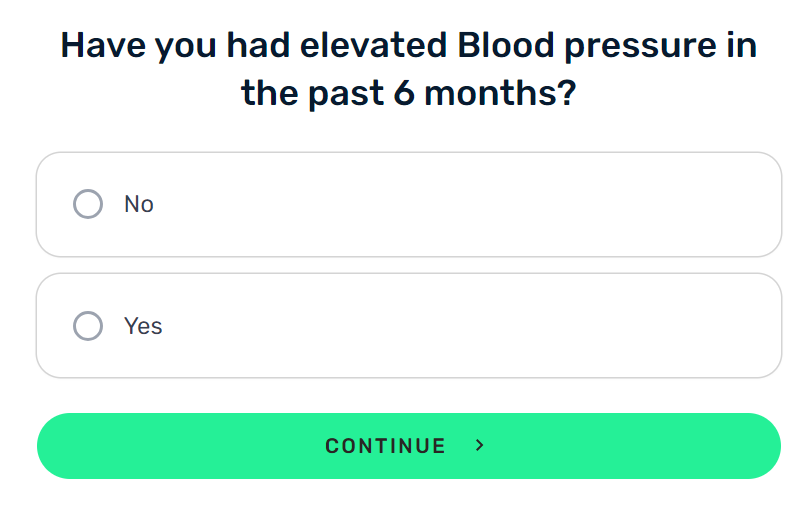809x515 pixels.
Task: Click the right chevron arrow icon
Action: coord(479,445)
